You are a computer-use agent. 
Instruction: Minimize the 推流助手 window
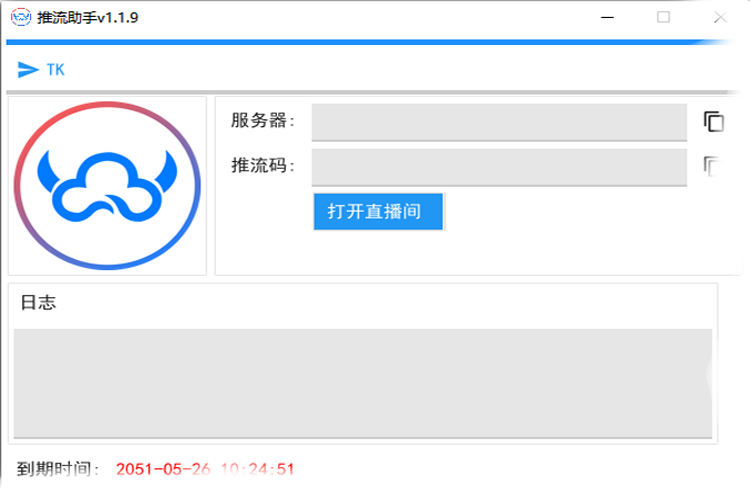pos(607,18)
